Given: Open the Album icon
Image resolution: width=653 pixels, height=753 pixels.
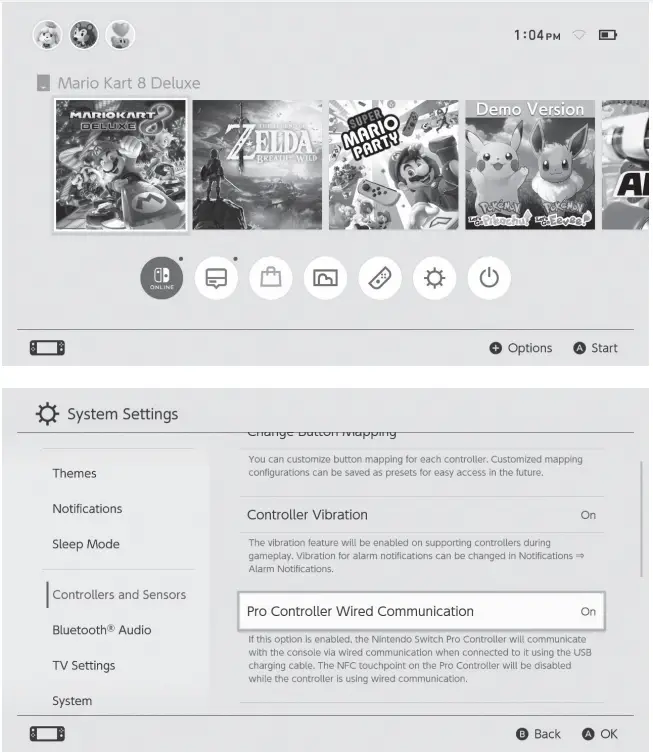Looking at the screenshot, I should click(x=326, y=278).
